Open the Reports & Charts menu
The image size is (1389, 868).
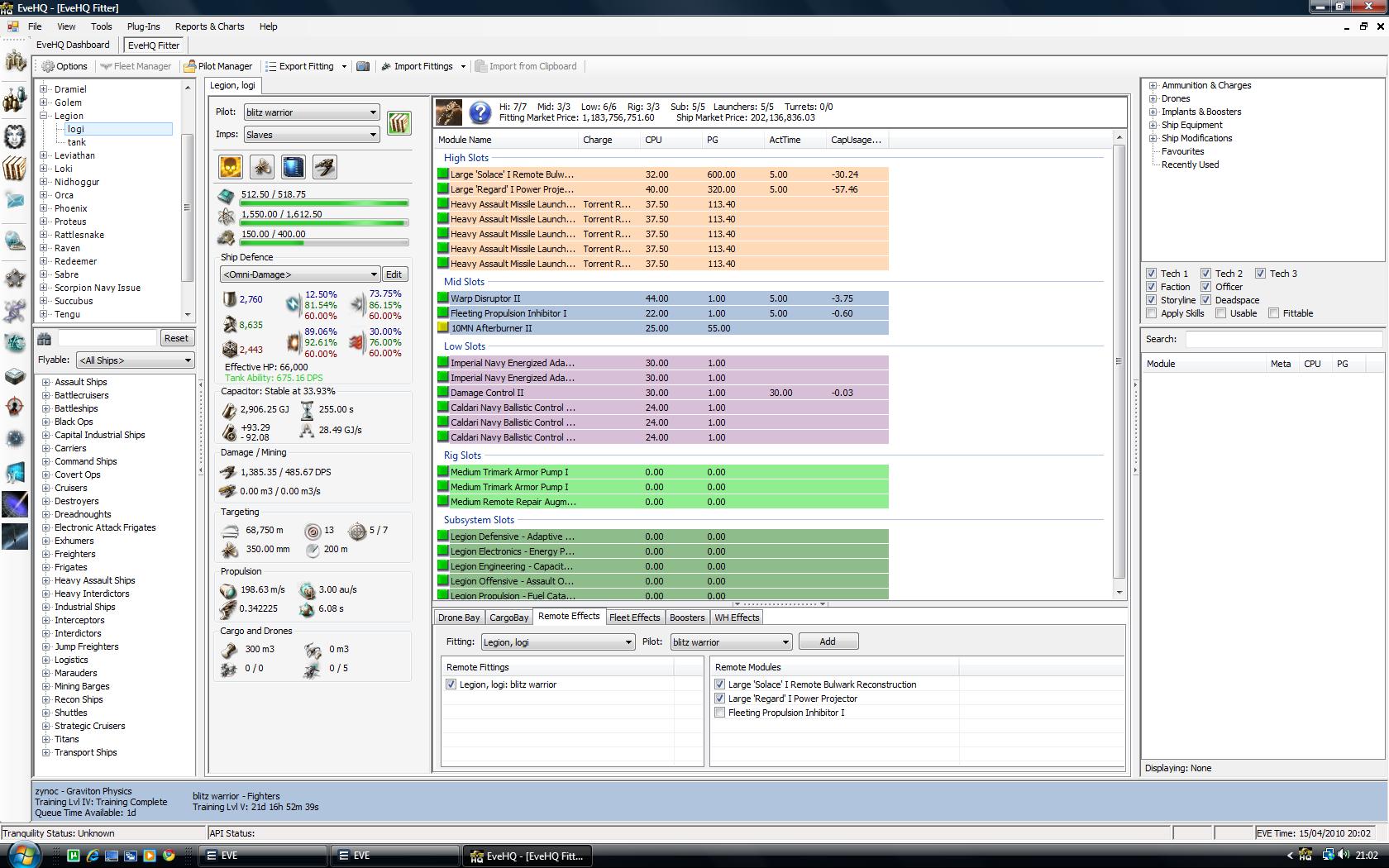click(x=209, y=26)
